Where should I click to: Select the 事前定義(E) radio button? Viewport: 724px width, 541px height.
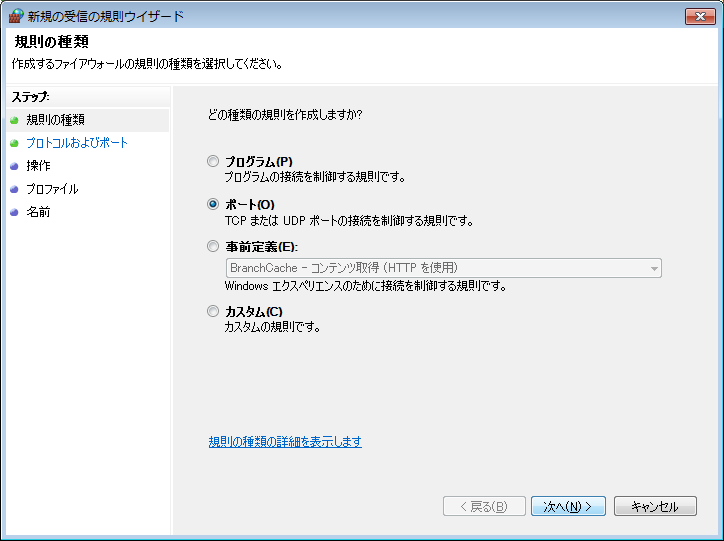(213, 246)
